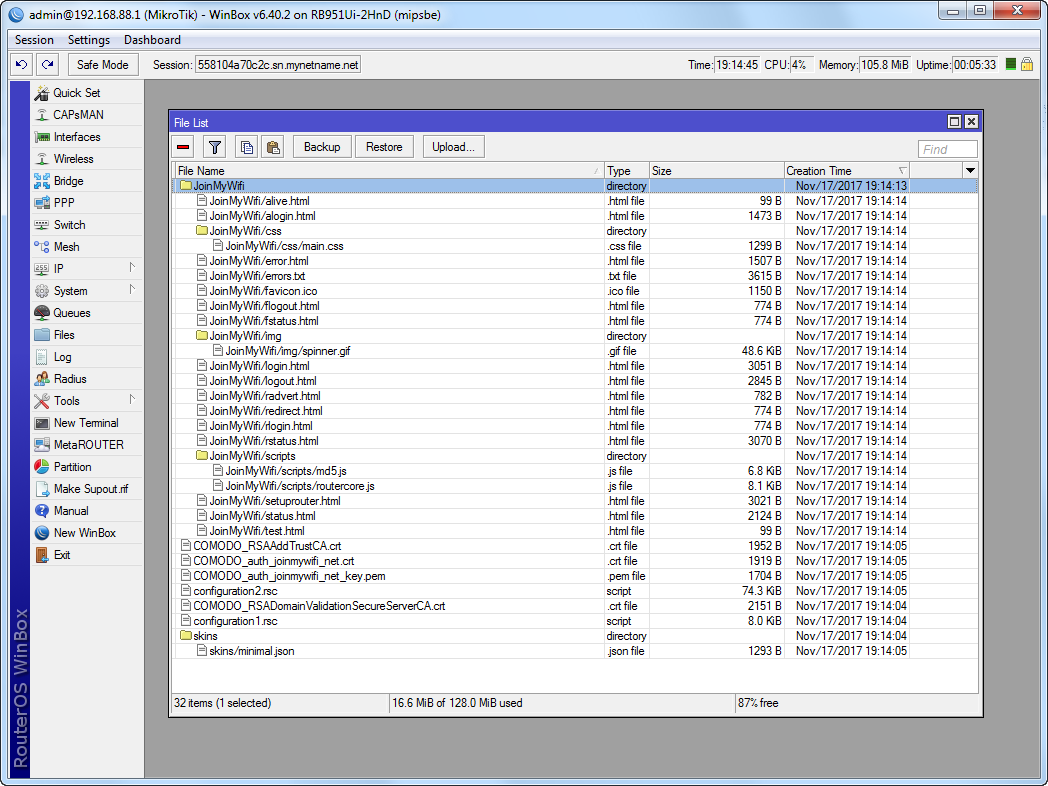Screen dimensions: 1048x786
Task: Open the column selector dropdown arrow
Action: [x=970, y=171]
